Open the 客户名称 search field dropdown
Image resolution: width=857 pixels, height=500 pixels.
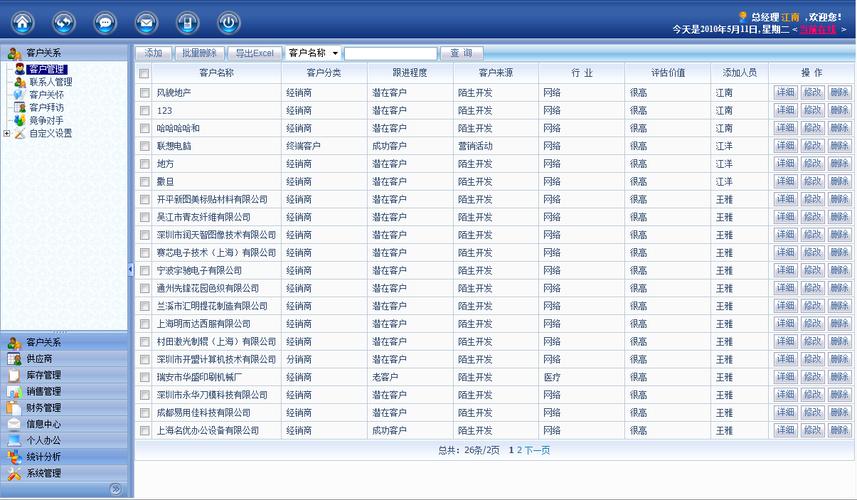(x=335, y=53)
